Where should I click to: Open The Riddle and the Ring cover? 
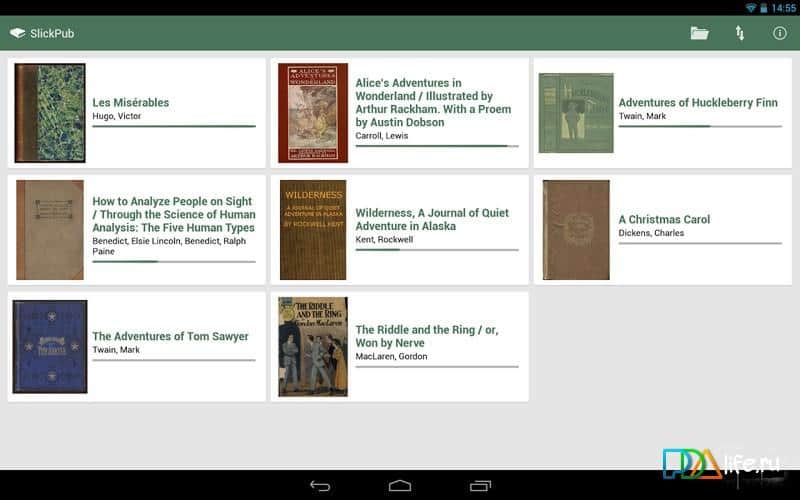[313, 346]
